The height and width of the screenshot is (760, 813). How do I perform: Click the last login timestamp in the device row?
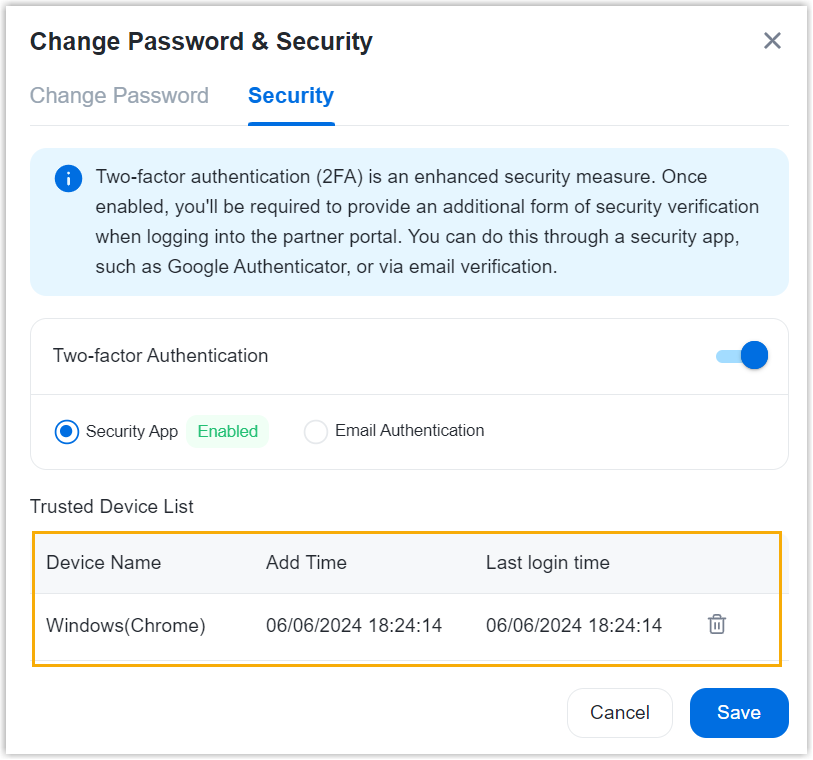574,626
